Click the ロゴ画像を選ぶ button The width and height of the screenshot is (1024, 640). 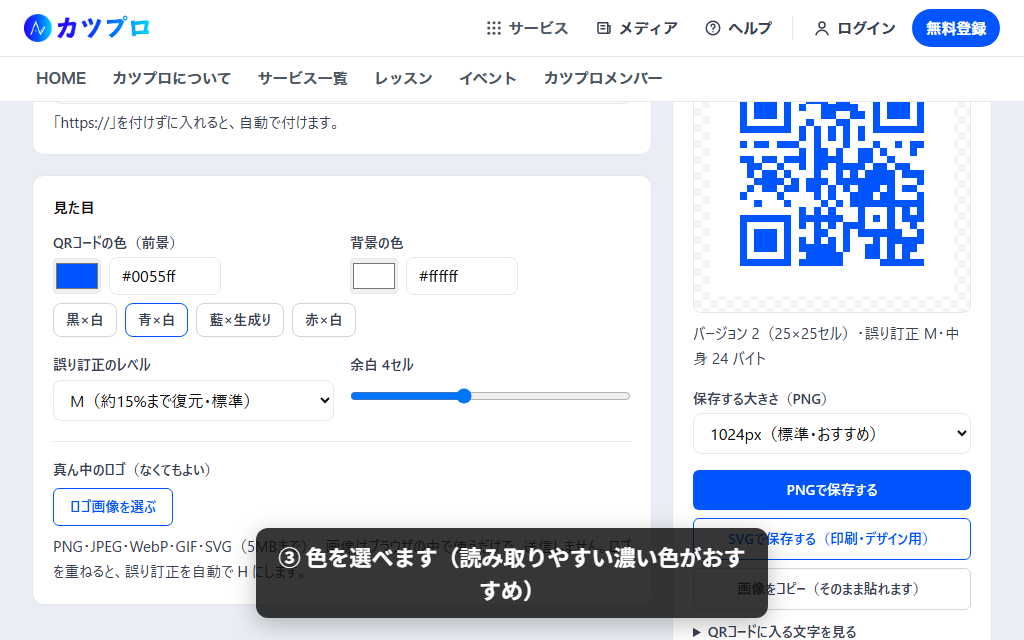113,507
